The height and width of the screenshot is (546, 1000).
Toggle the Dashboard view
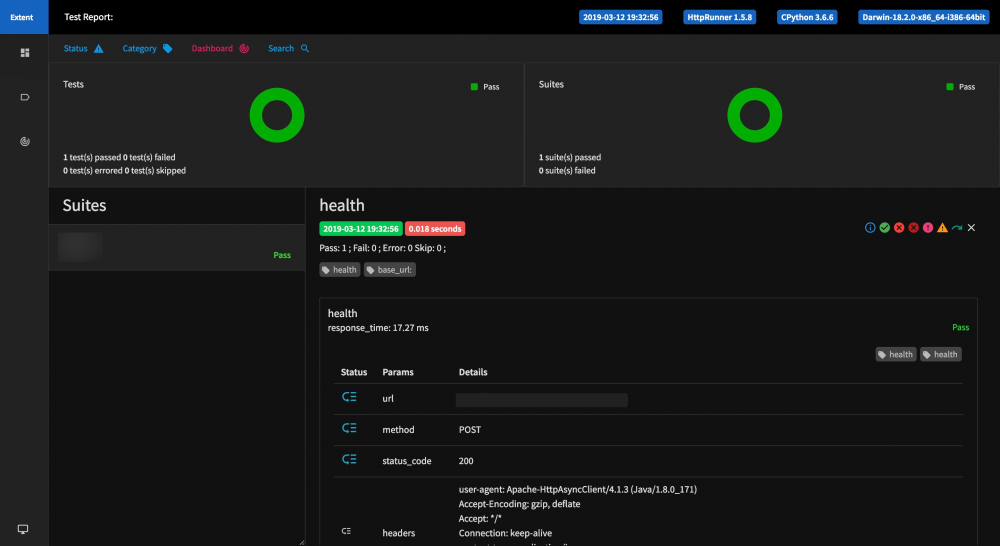pyautogui.click(x=220, y=48)
